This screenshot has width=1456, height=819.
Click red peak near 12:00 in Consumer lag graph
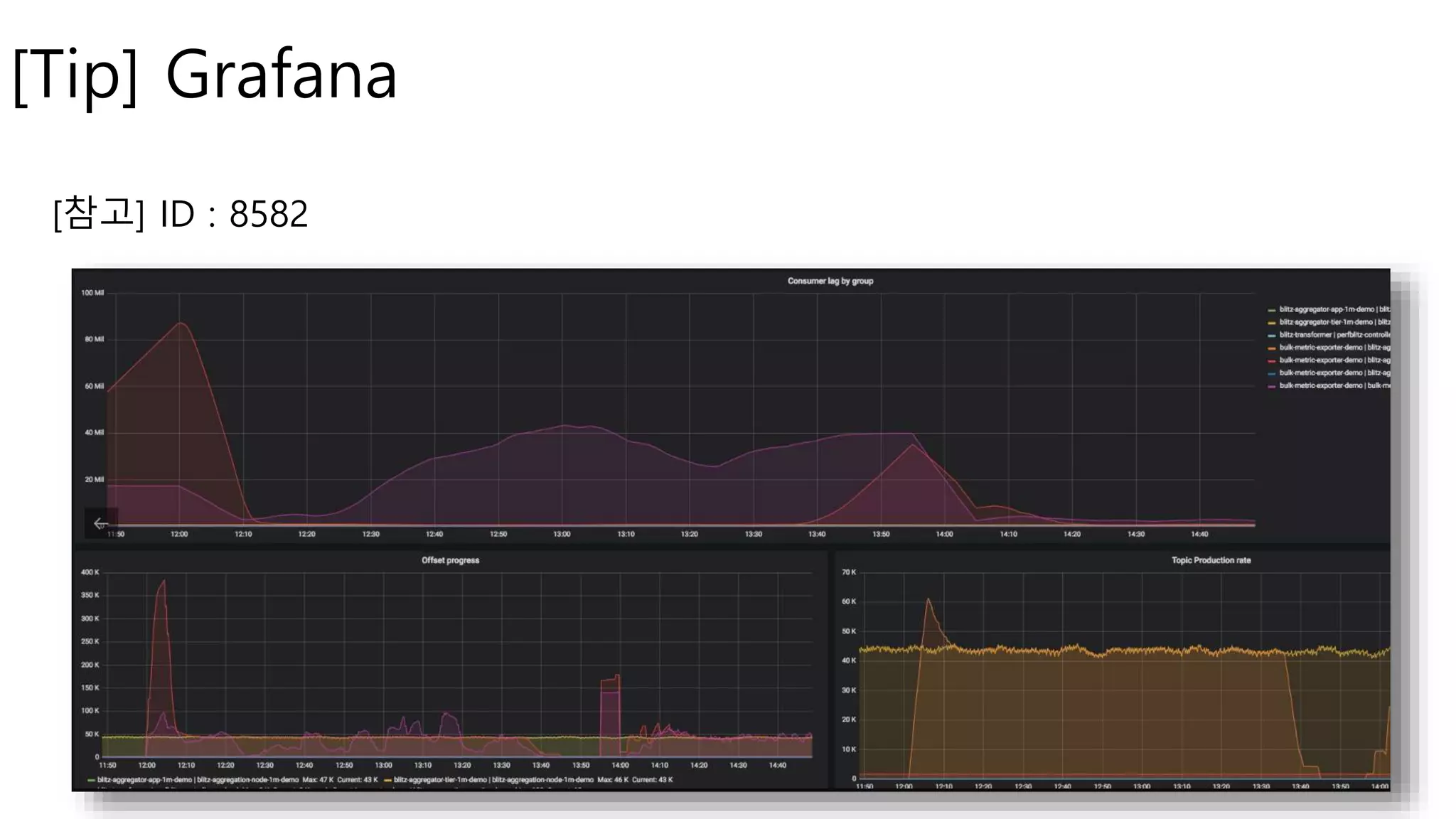tap(181, 323)
